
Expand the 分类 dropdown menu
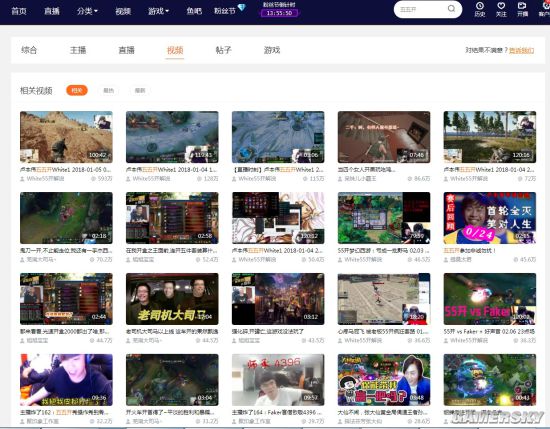(x=87, y=11)
